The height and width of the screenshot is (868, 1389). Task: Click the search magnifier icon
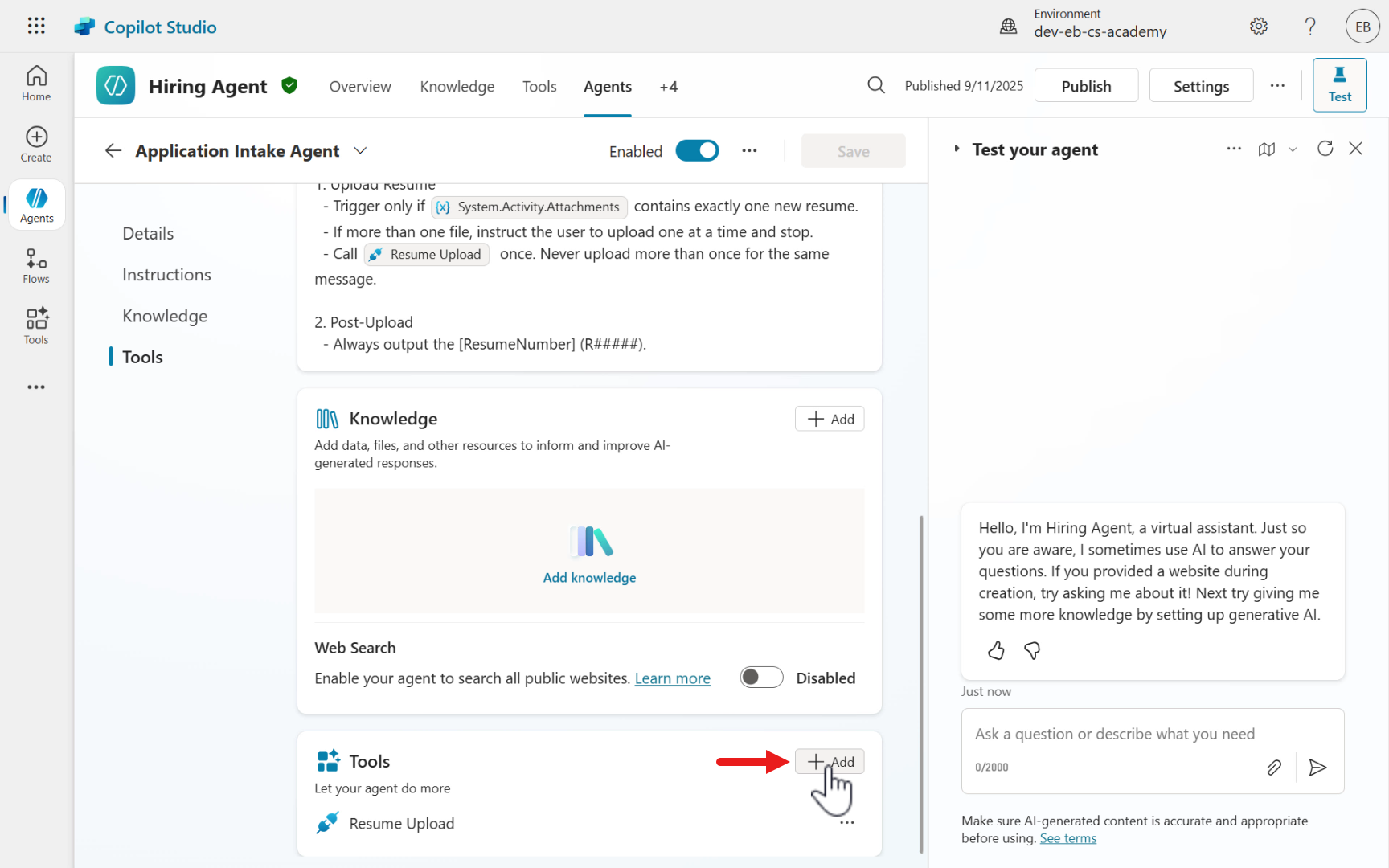tap(876, 85)
